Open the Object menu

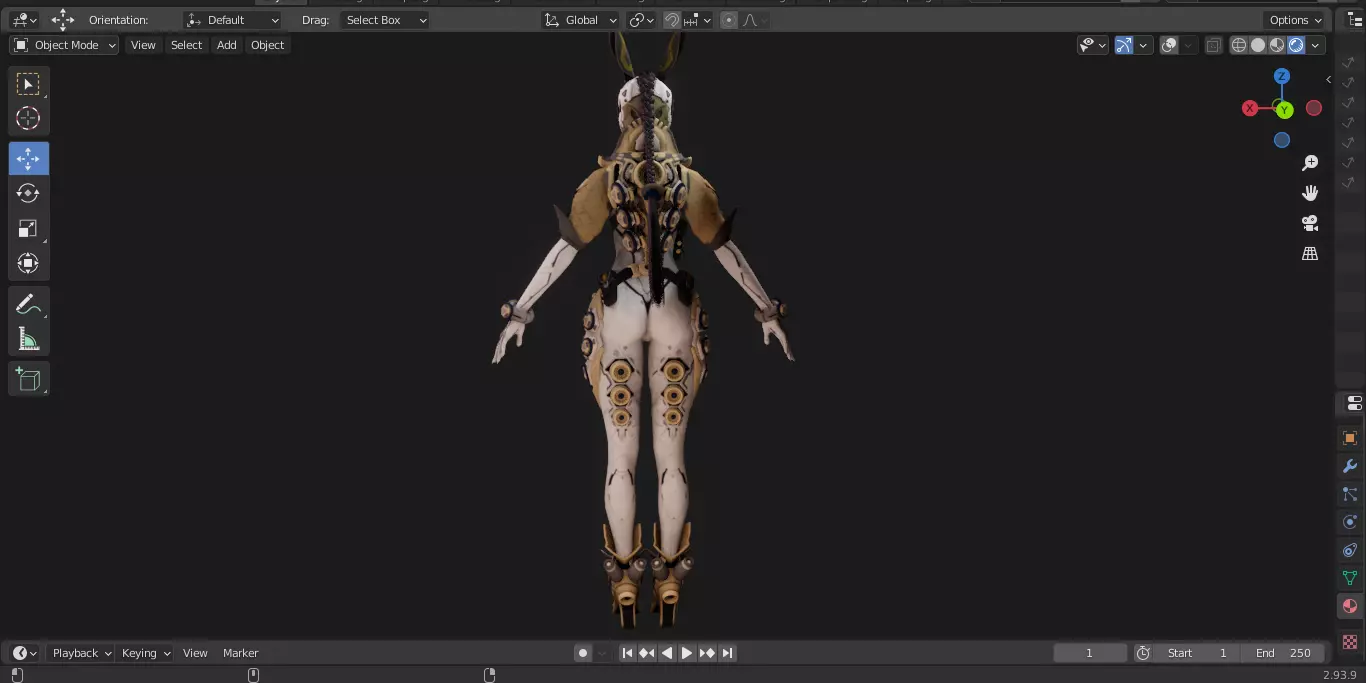coord(267,45)
